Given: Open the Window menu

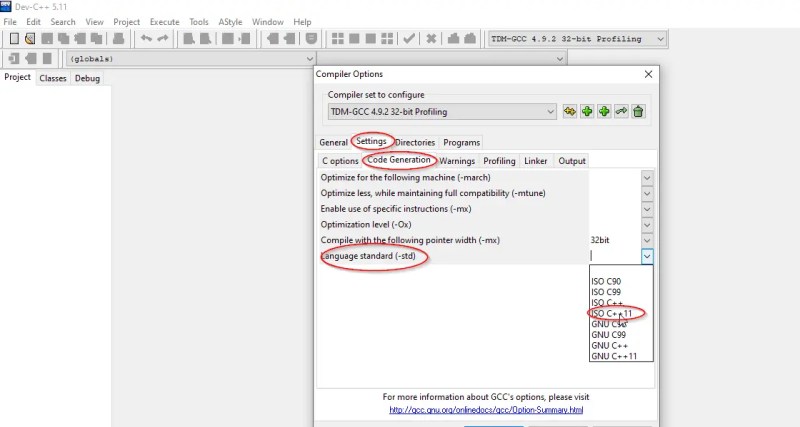Looking at the screenshot, I should coord(267,22).
